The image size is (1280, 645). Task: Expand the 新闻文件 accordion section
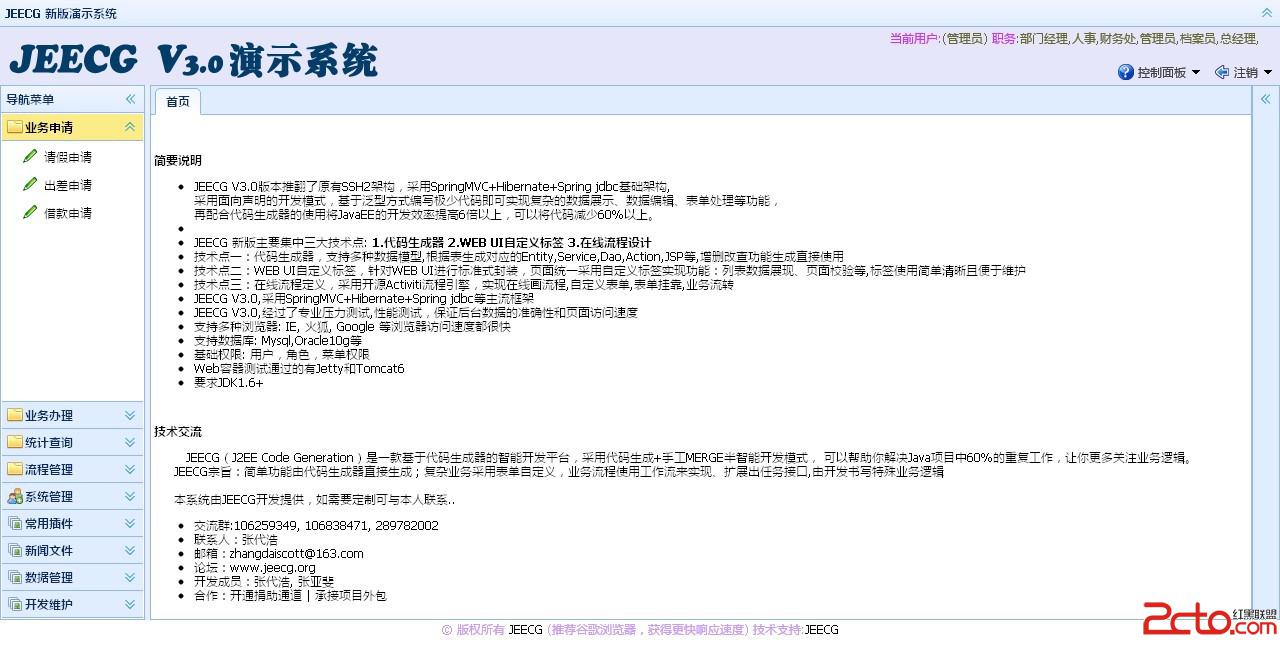(130, 550)
